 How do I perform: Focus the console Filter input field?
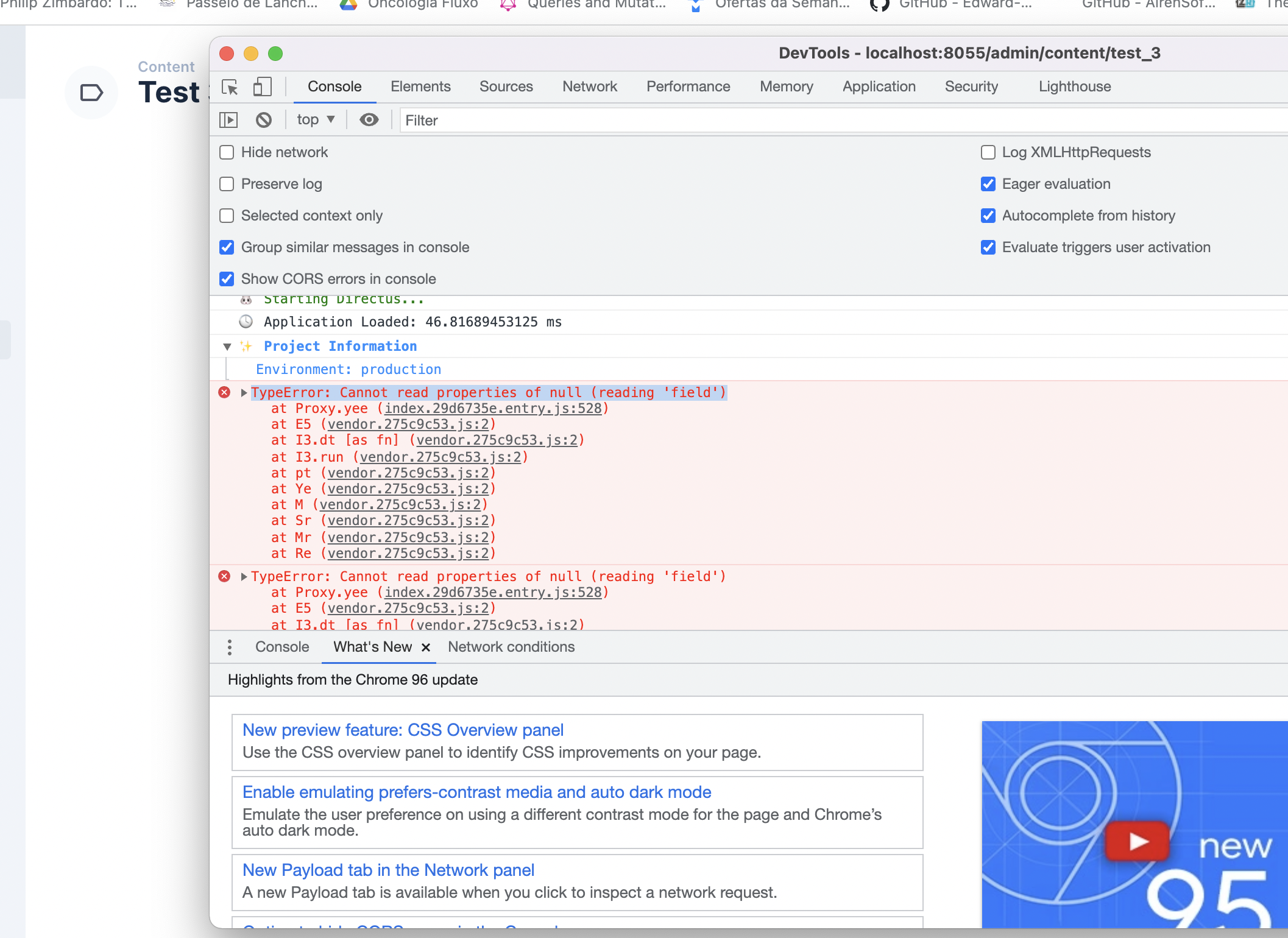click(843, 121)
